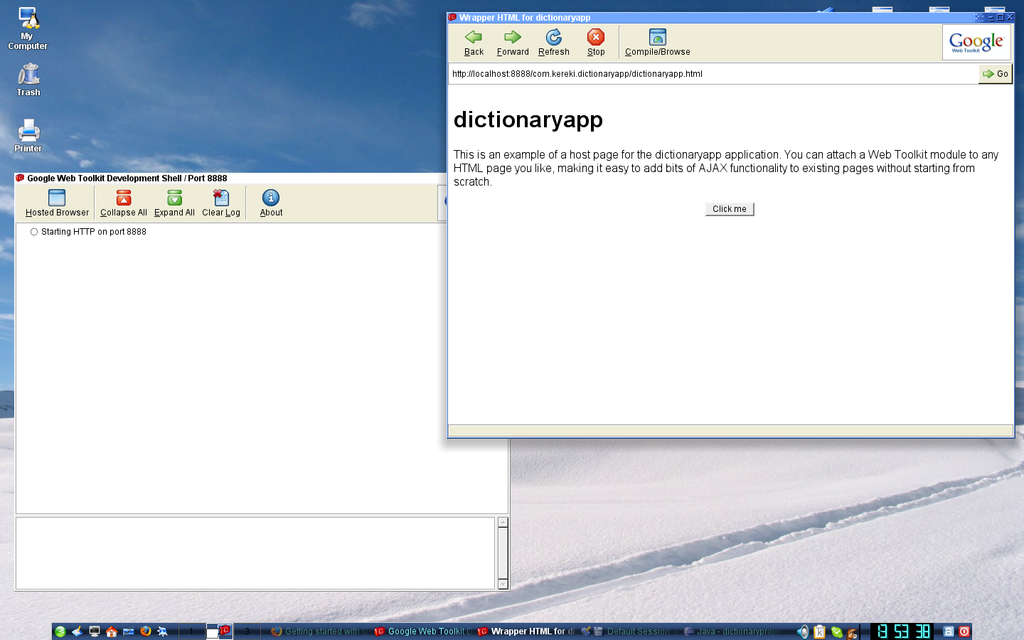
Task: Stop page loading with the Stop icon
Action: click(596, 42)
